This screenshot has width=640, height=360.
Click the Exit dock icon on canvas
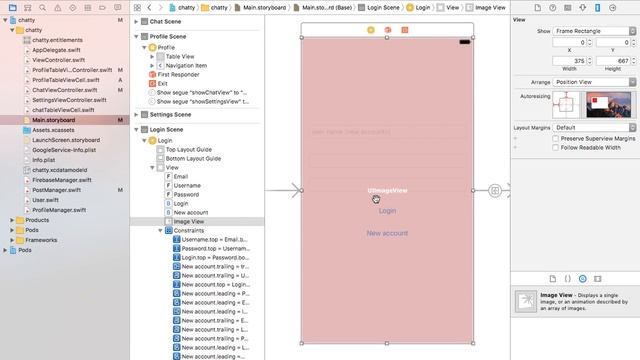click(404, 30)
